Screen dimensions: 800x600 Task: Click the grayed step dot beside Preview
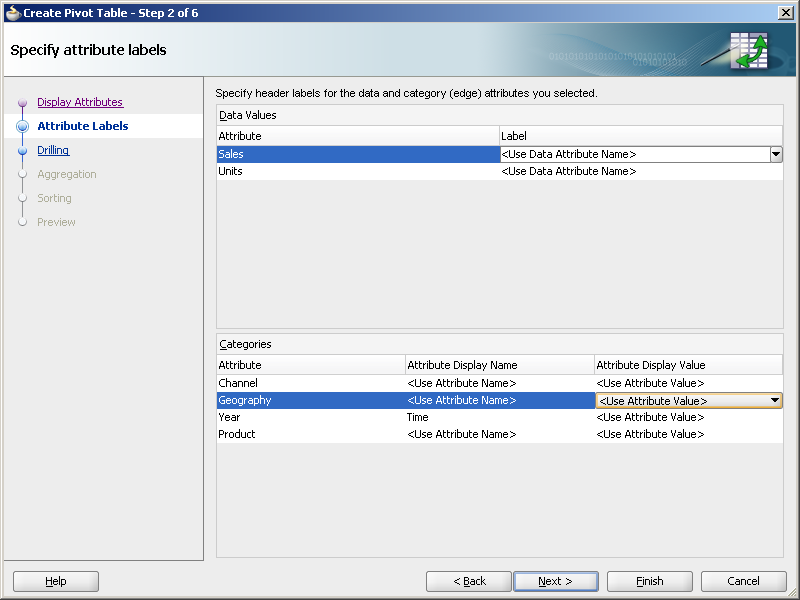[x=22, y=222]
